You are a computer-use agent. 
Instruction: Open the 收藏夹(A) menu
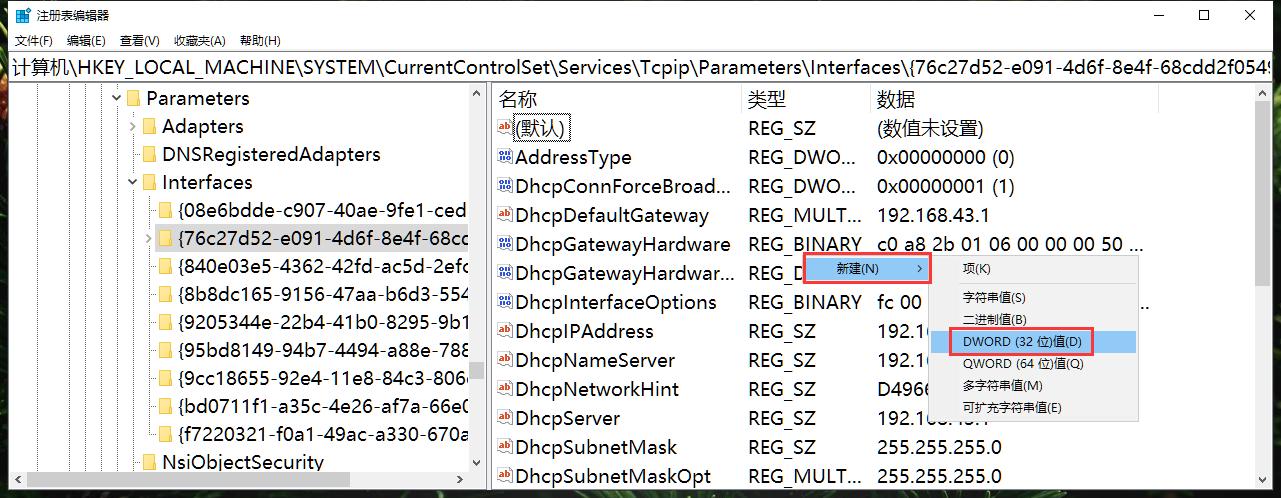click(198, 41)
